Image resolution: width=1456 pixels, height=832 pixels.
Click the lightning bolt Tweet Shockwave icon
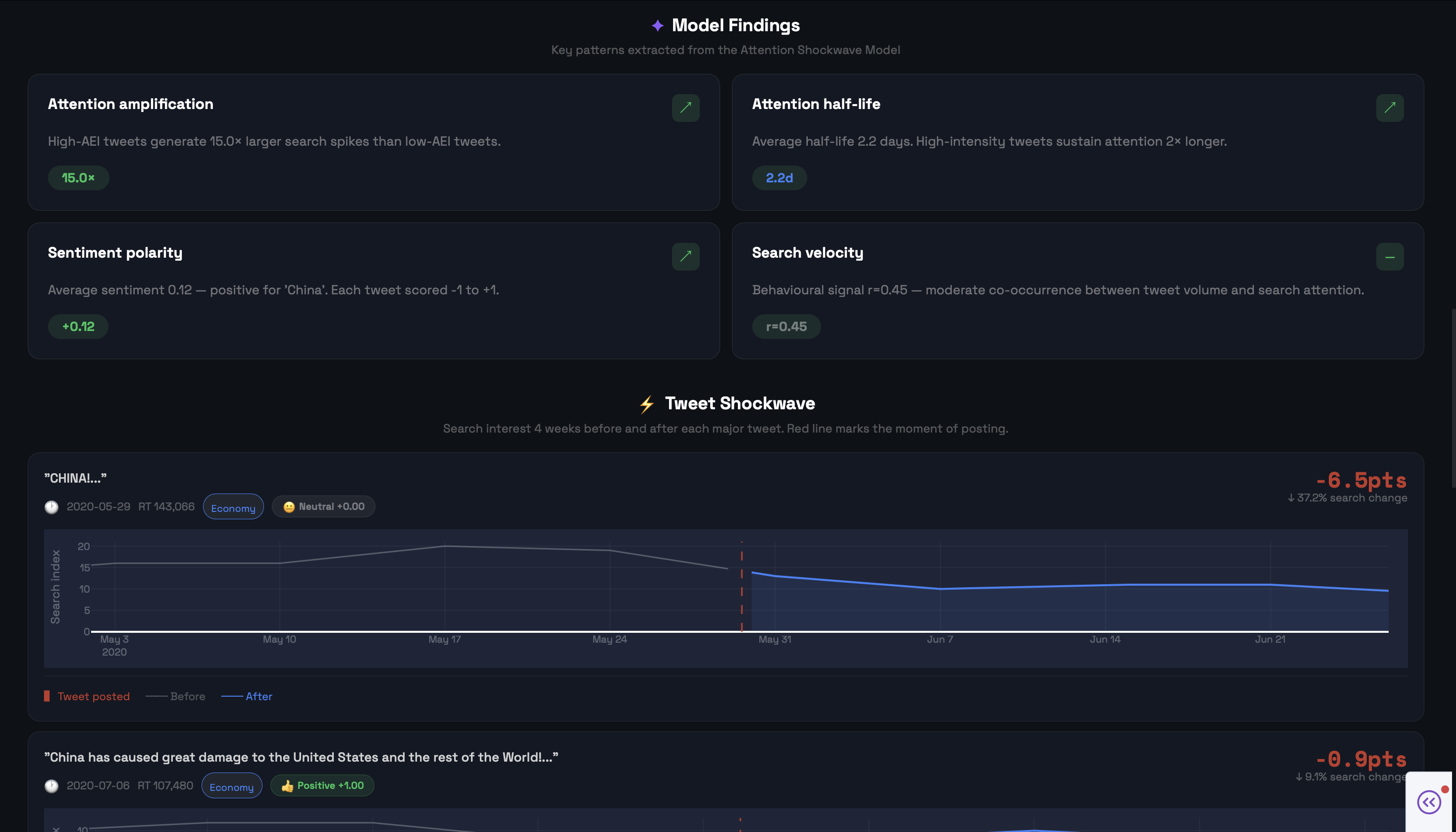(646, 404)
